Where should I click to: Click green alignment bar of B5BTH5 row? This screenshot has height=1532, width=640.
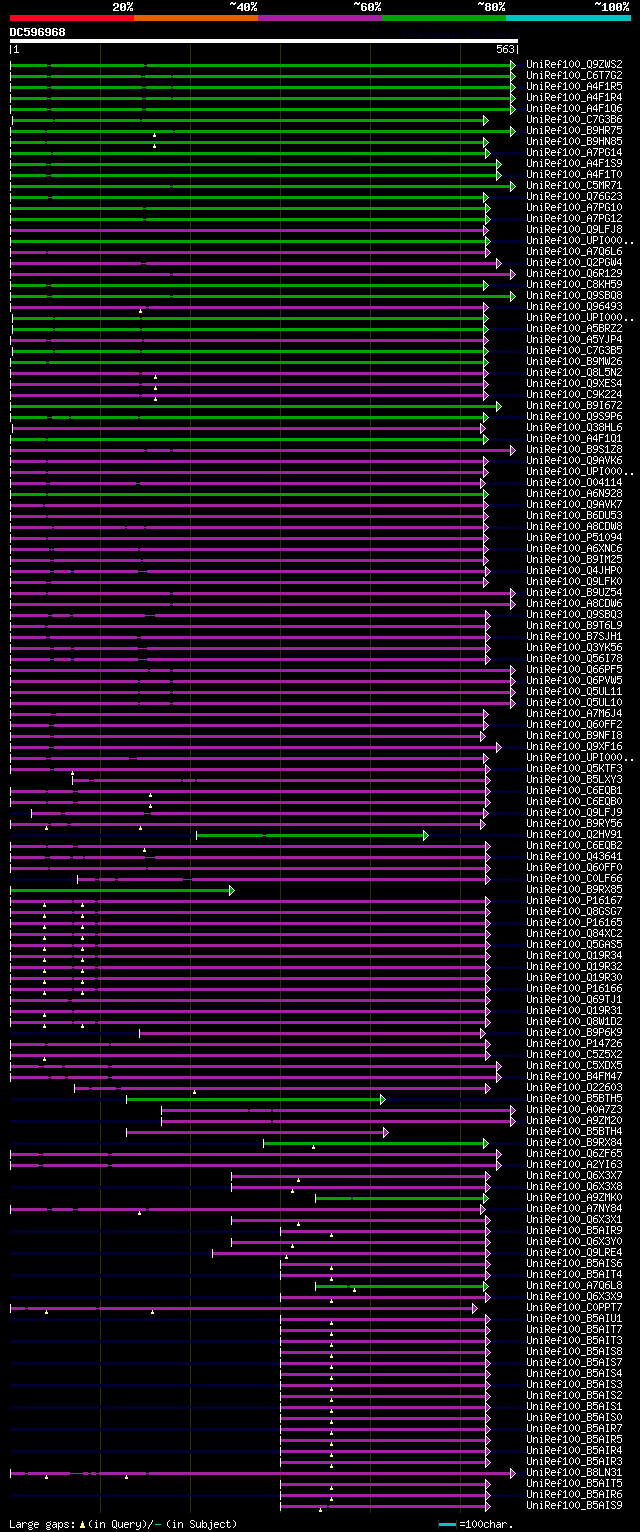256,1099
